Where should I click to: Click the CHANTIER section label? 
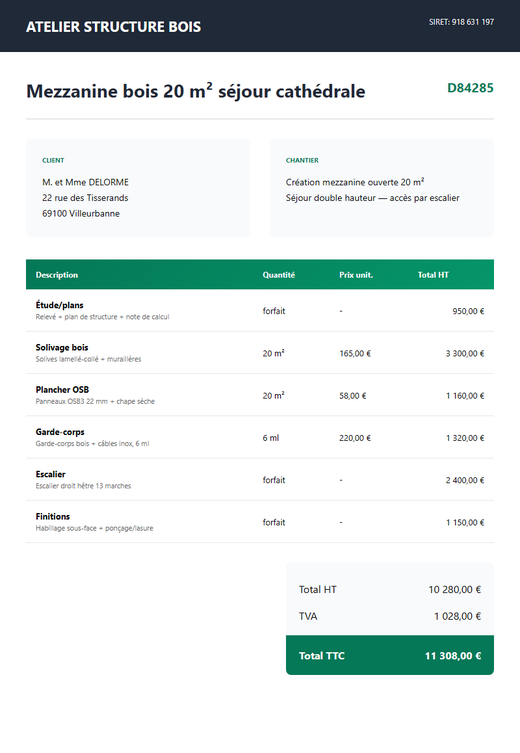[302, 160]
